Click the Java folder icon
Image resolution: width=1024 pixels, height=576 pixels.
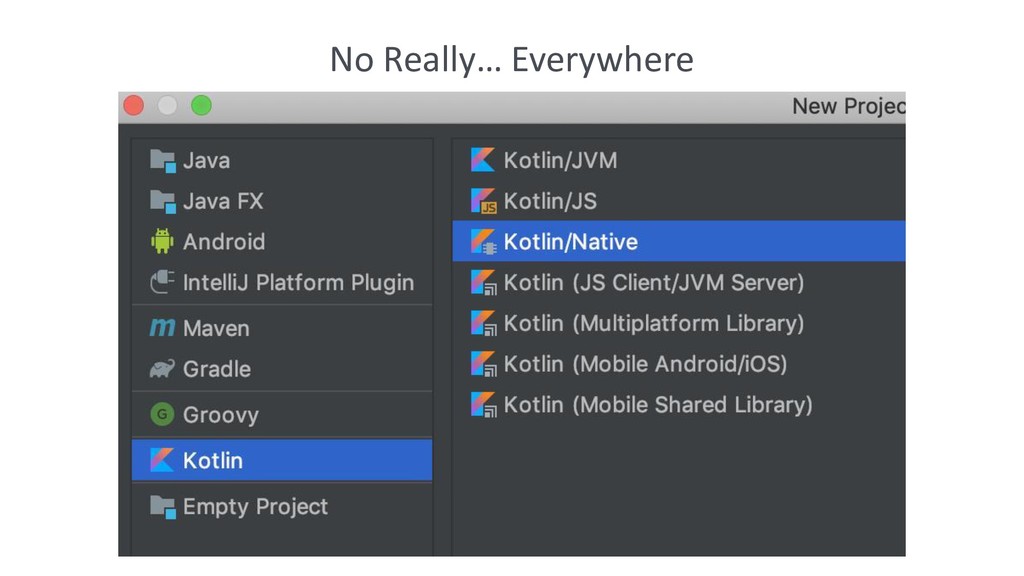click(x=163, y=161)
